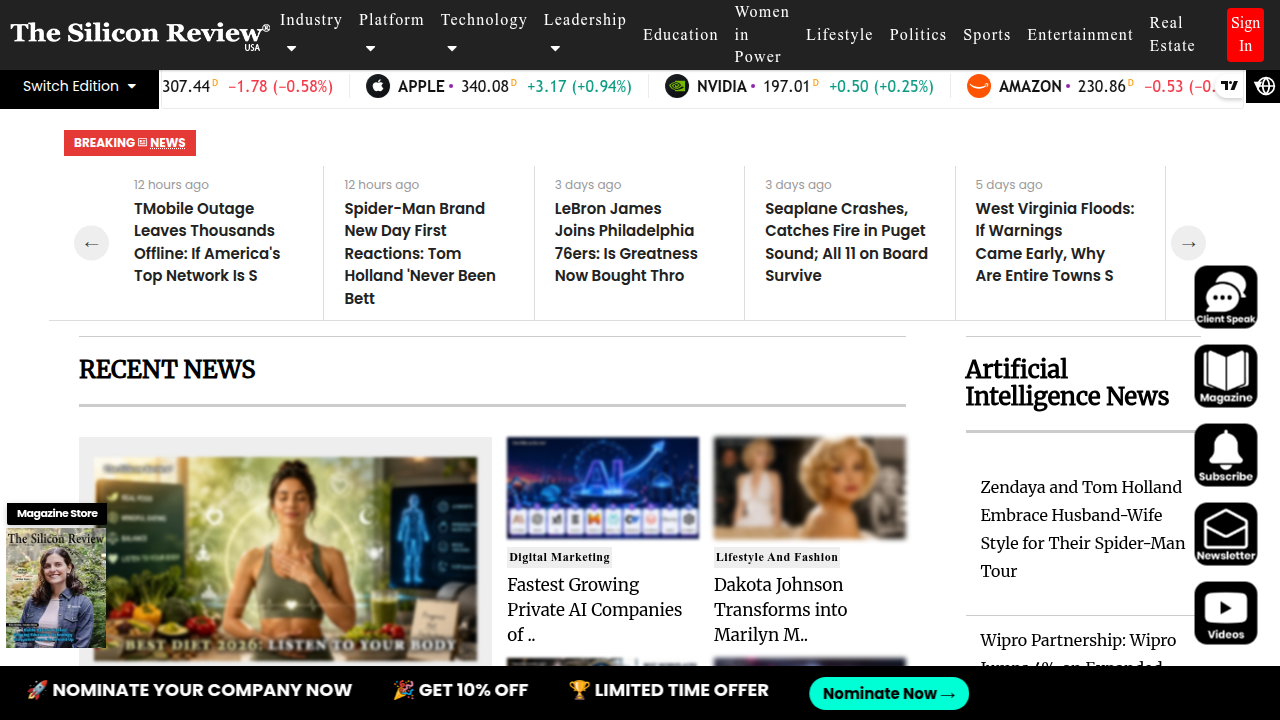The image size is (1280, 720).
Task: Click the Subscribe bell icon
Action: [x=1226, y=455]
